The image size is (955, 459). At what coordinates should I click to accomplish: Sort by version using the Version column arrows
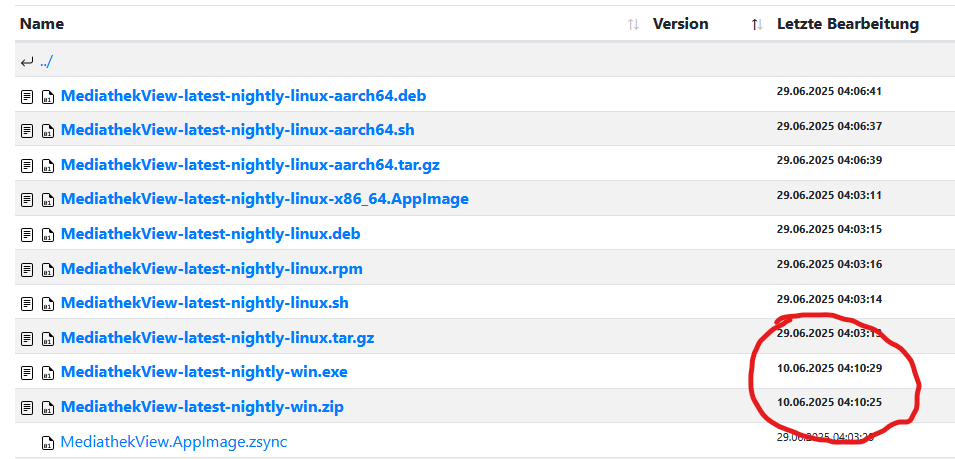point(757,24)
